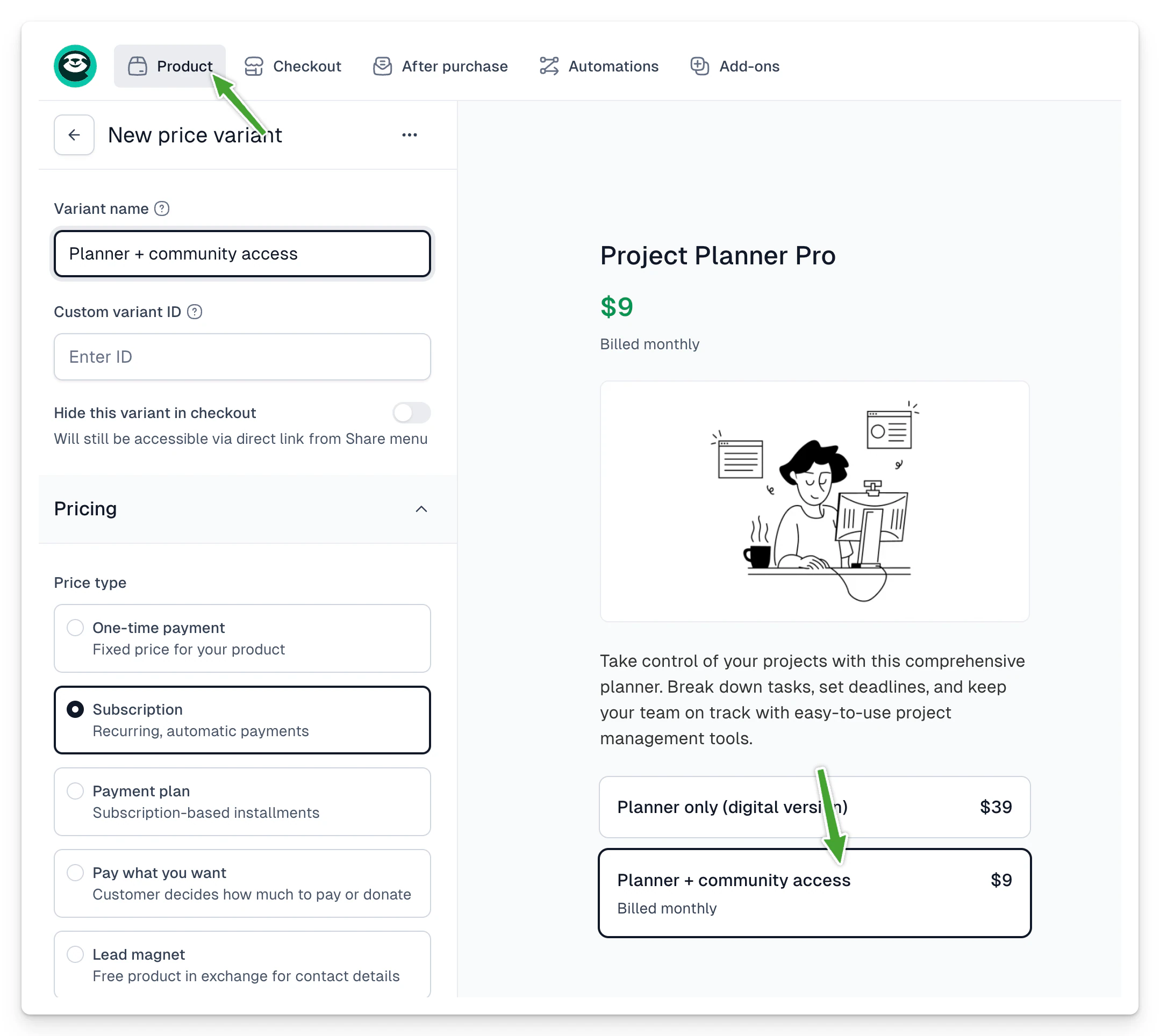Click the green sloth logo icon
Screen dimensions: 1160x1036
click(x=75, y=66)
